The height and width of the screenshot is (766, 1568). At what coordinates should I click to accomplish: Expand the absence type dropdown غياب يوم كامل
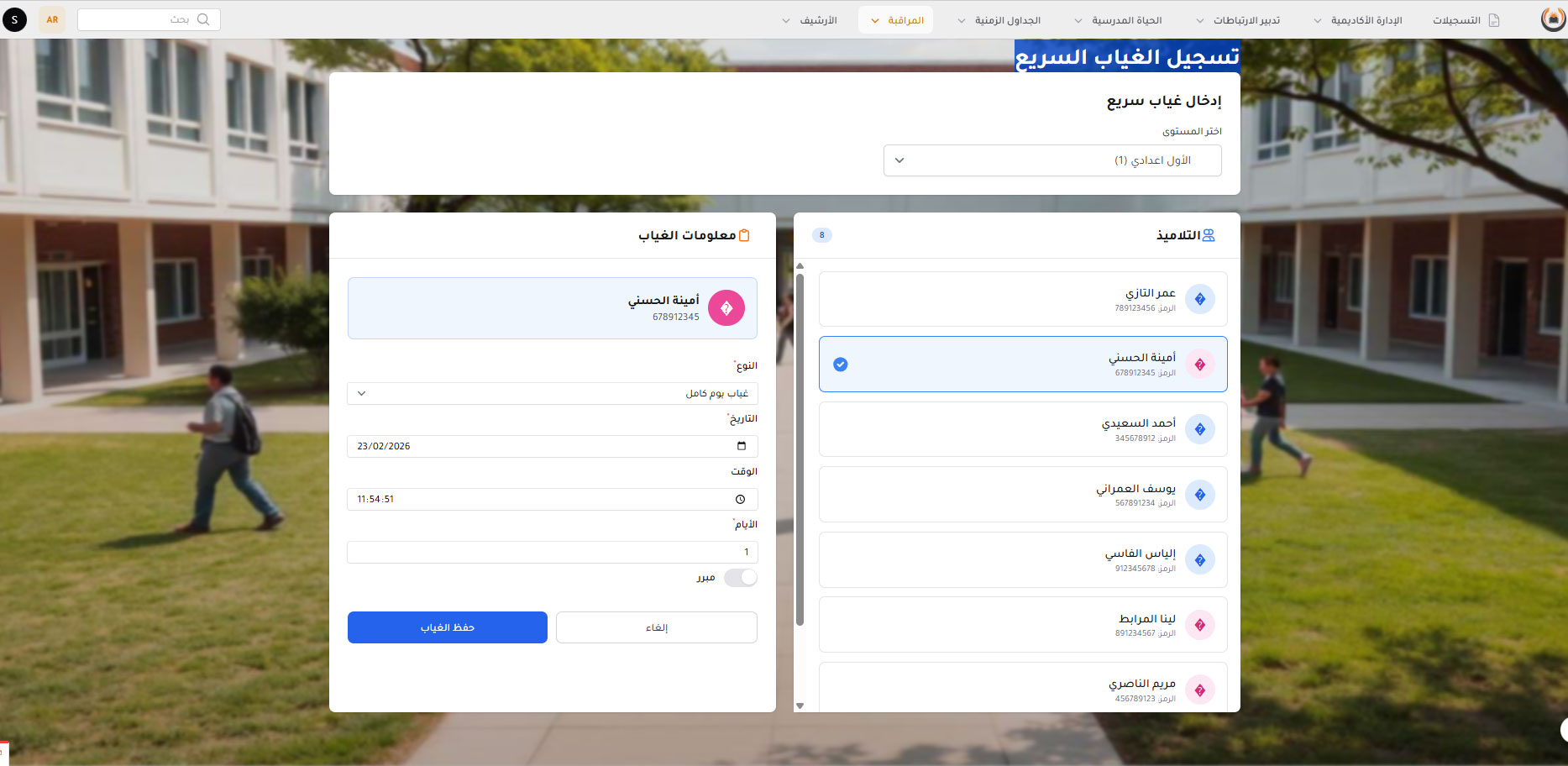(552, 393)
